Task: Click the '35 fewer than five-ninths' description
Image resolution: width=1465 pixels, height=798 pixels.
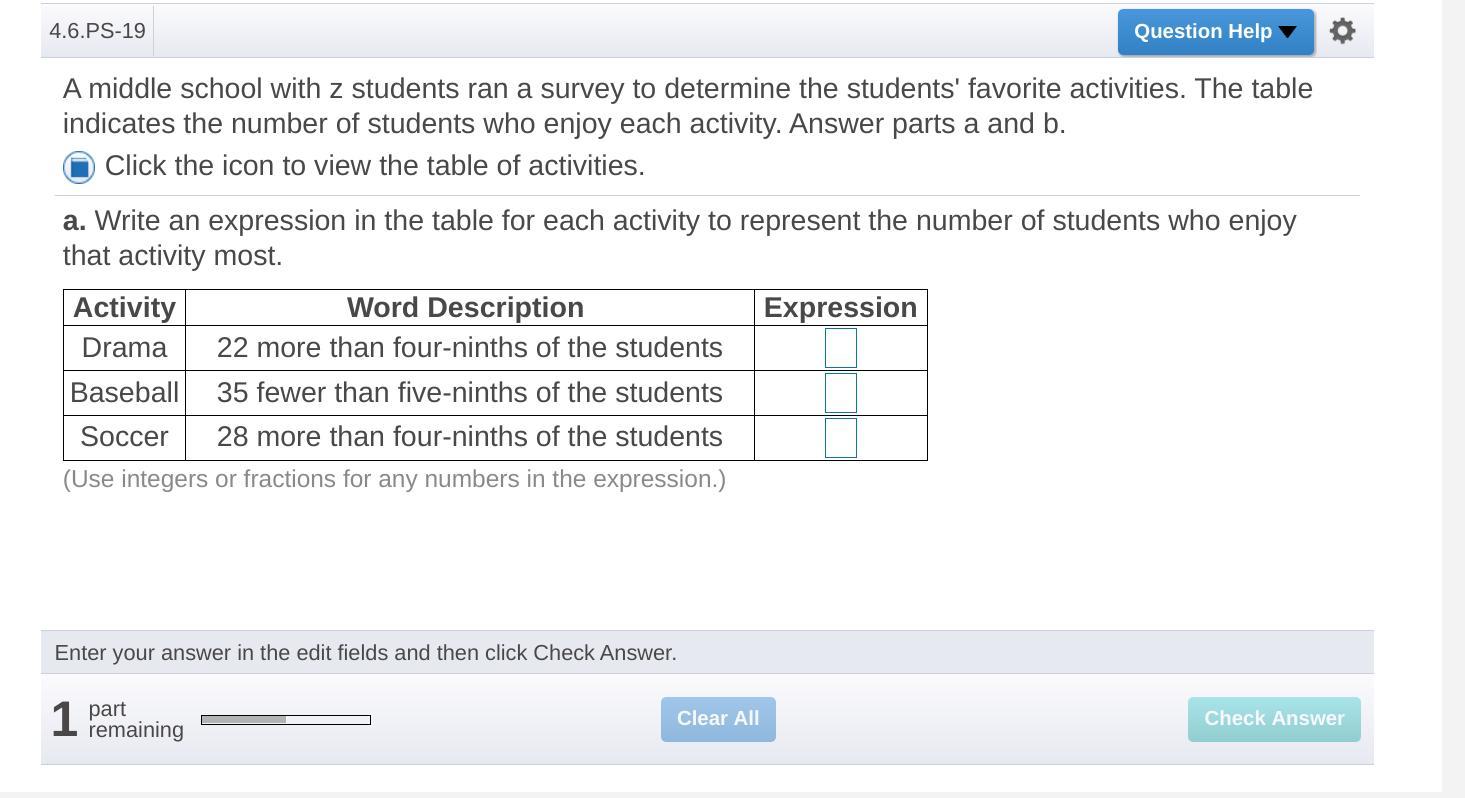Action: pos(469,393)
